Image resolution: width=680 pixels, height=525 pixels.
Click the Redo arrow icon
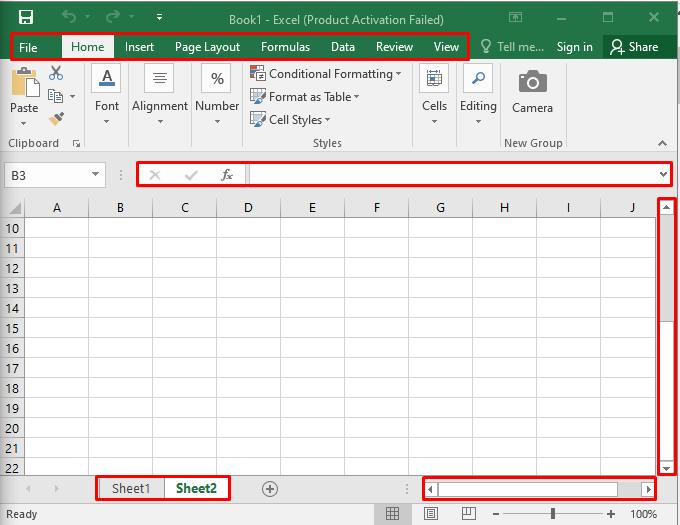[x=113, y=17]
